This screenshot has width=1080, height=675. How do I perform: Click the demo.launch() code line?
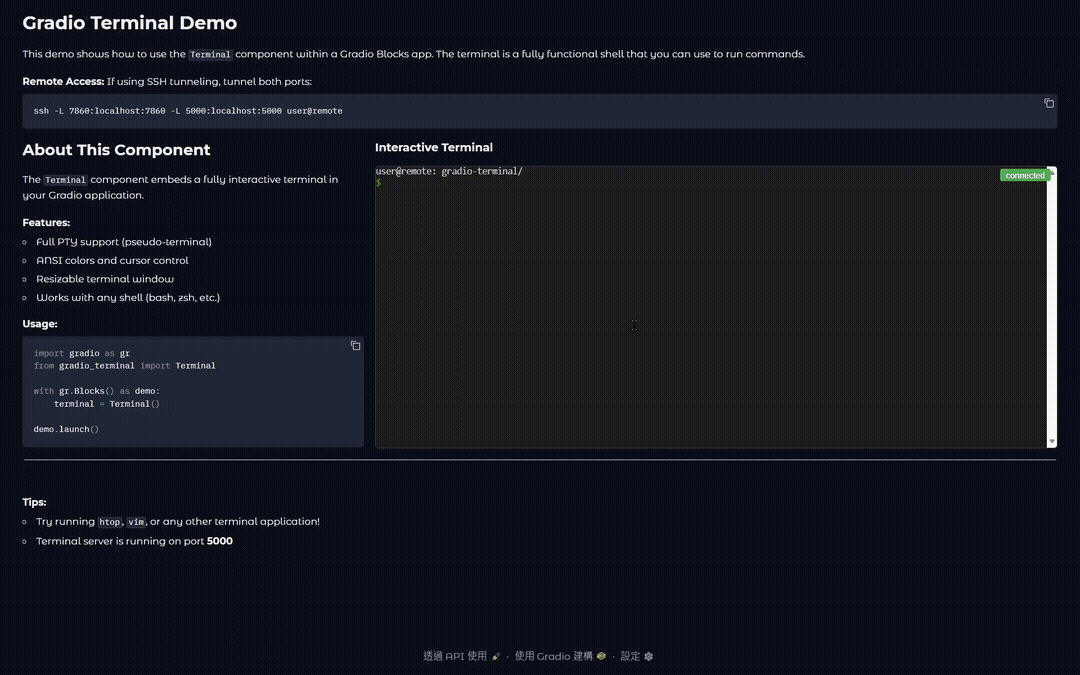[66, 429]
